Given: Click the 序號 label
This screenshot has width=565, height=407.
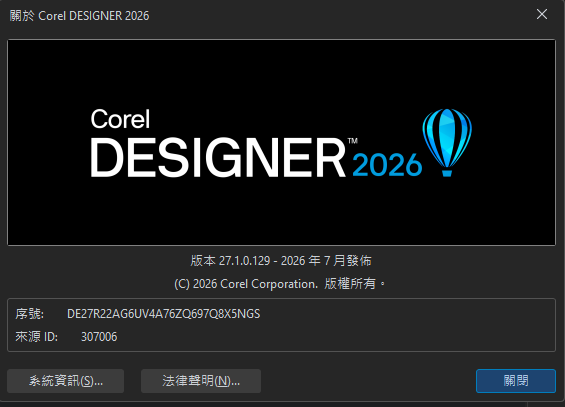Looking at the screenshot, I should [x=30, y=314].
